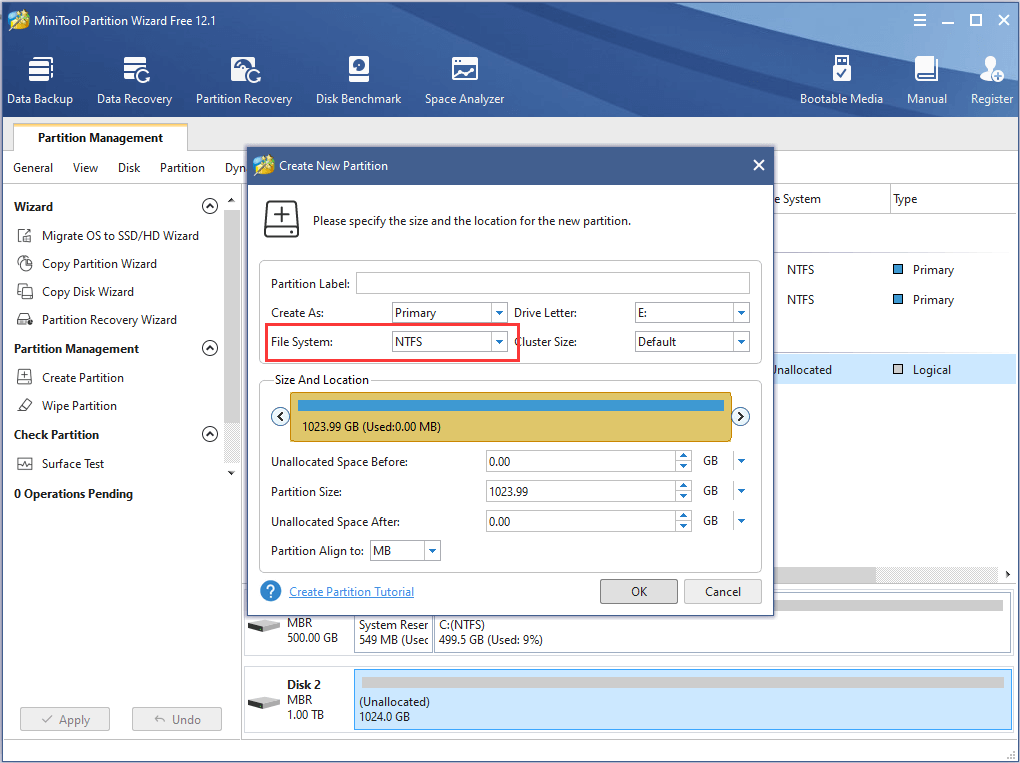Open the Data Backup tool

(x=40, y=81)
